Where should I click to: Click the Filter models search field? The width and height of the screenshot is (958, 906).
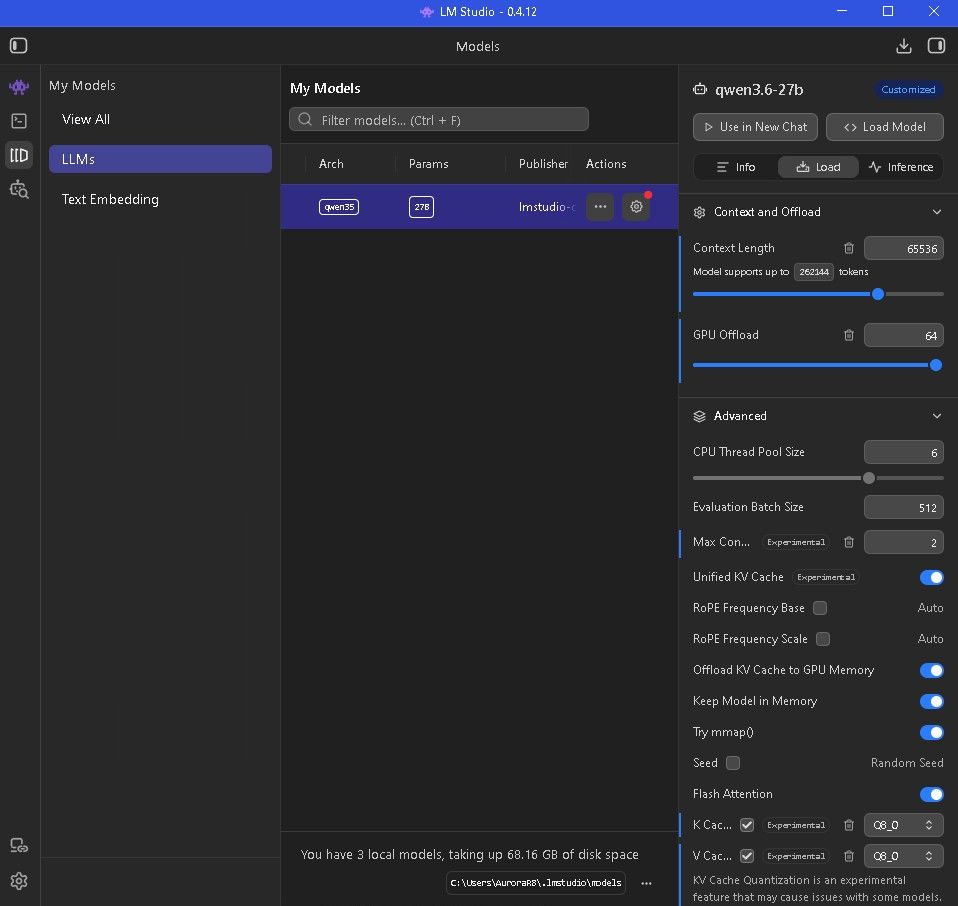pos(439,119)
